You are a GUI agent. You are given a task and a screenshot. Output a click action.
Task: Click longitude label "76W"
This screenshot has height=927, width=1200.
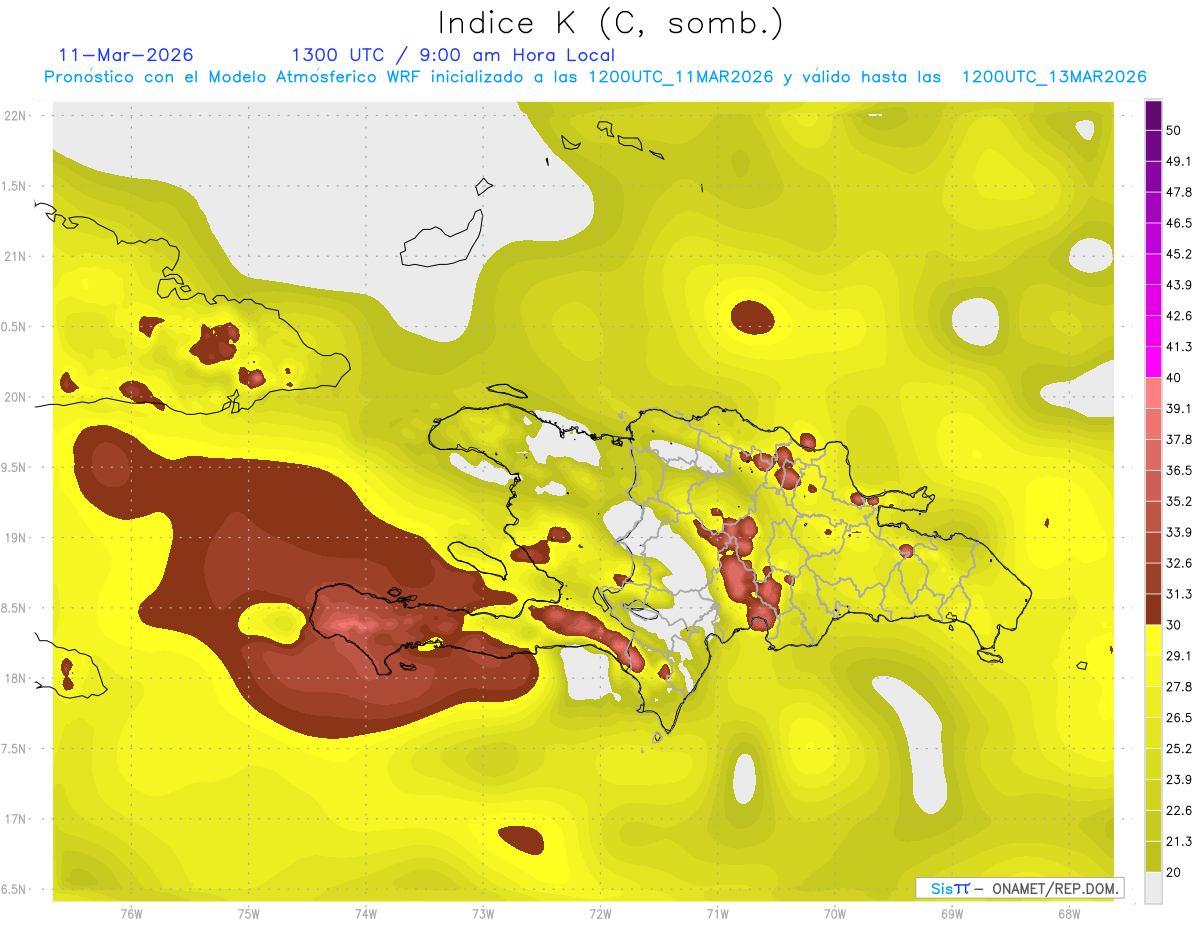131,914
